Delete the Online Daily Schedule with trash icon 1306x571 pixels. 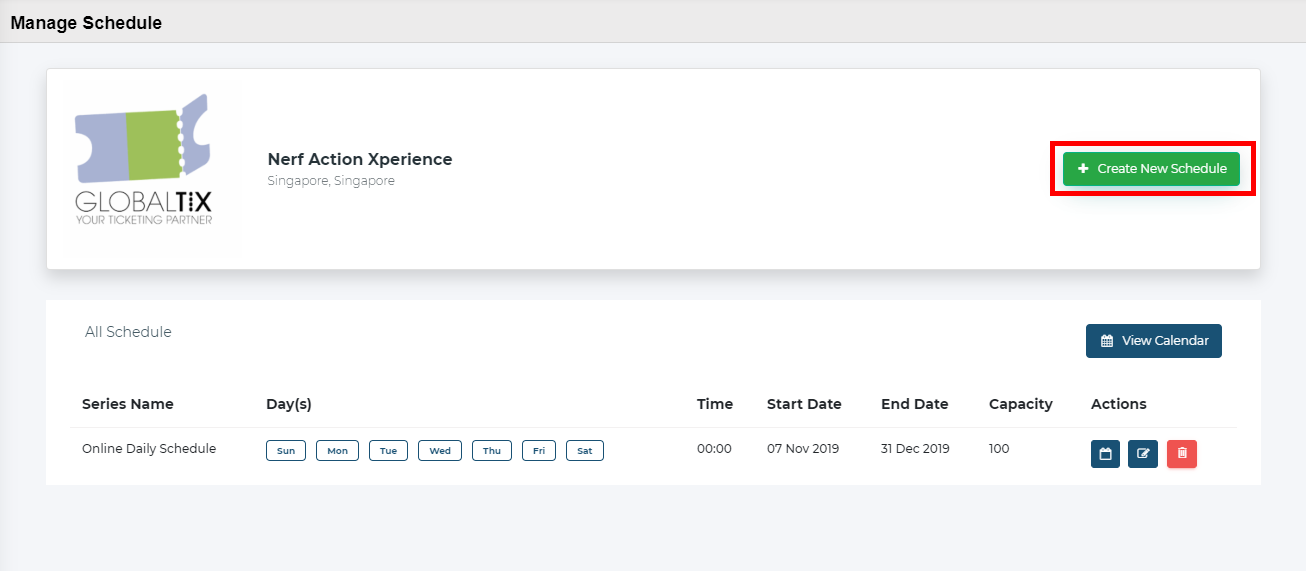[x=1182, y=454]
